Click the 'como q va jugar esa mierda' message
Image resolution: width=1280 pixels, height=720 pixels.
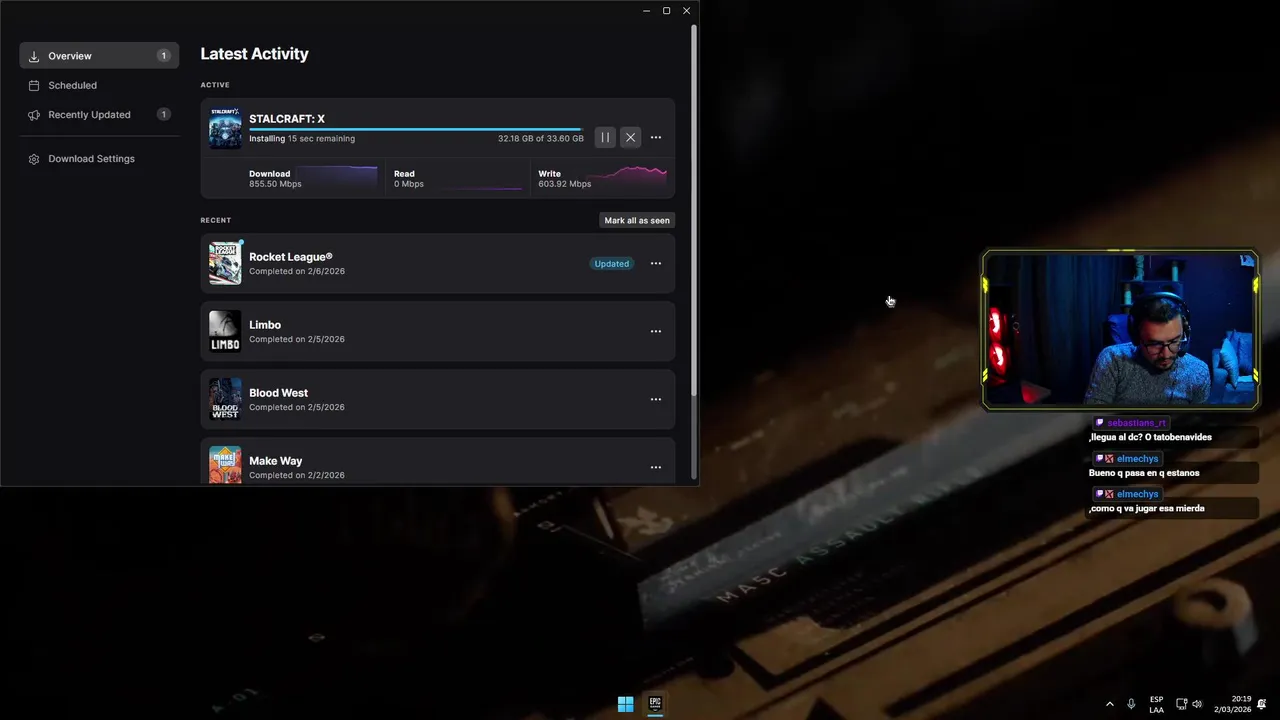point(1147,509)
